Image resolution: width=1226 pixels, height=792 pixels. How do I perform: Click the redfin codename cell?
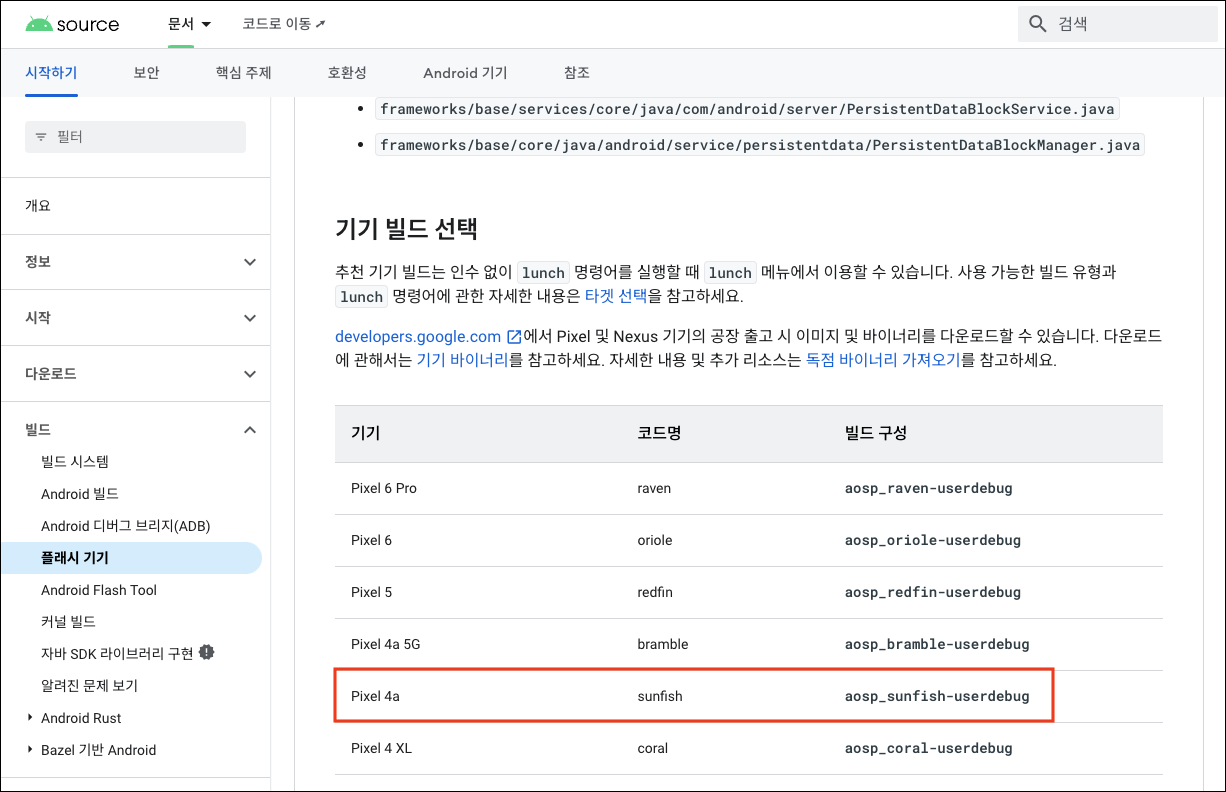point(655,593)
